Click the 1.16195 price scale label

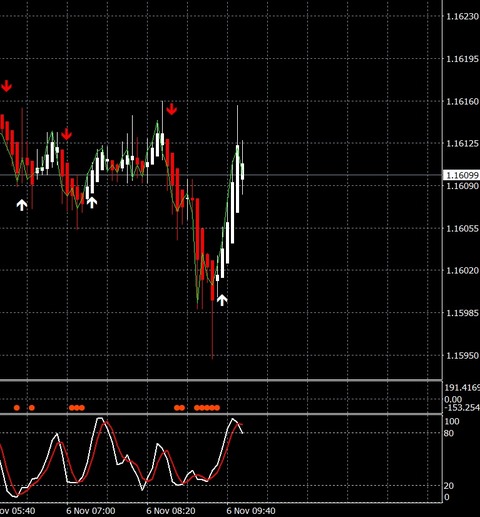pos(462,59)
